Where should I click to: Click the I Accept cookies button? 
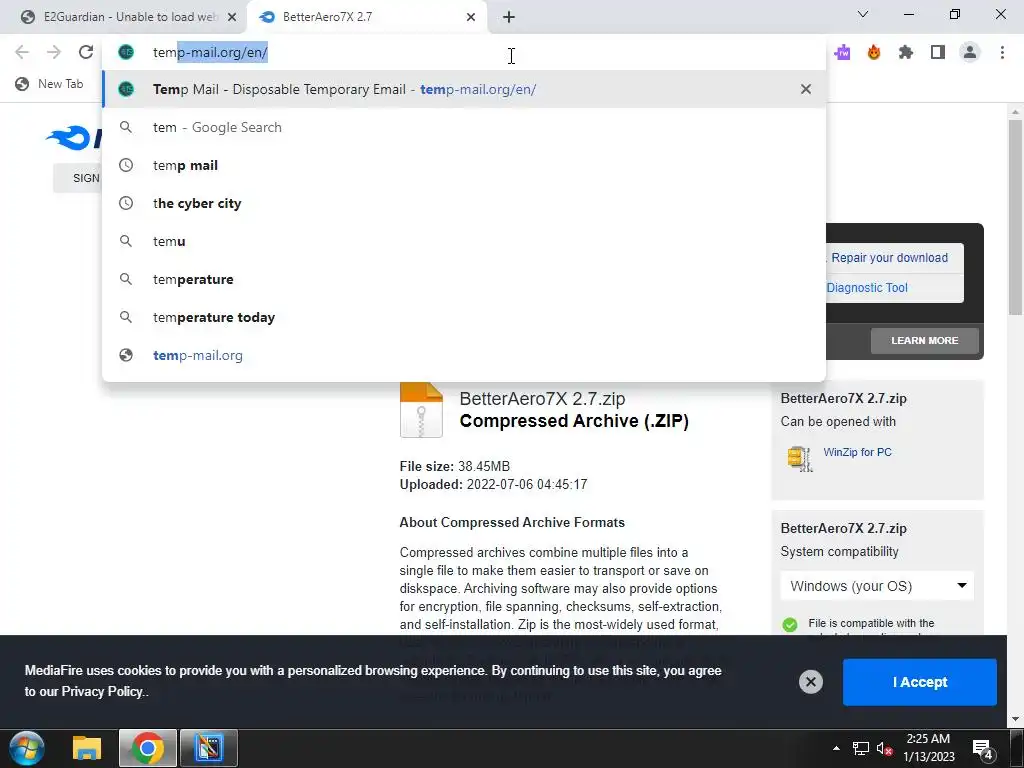920,682
